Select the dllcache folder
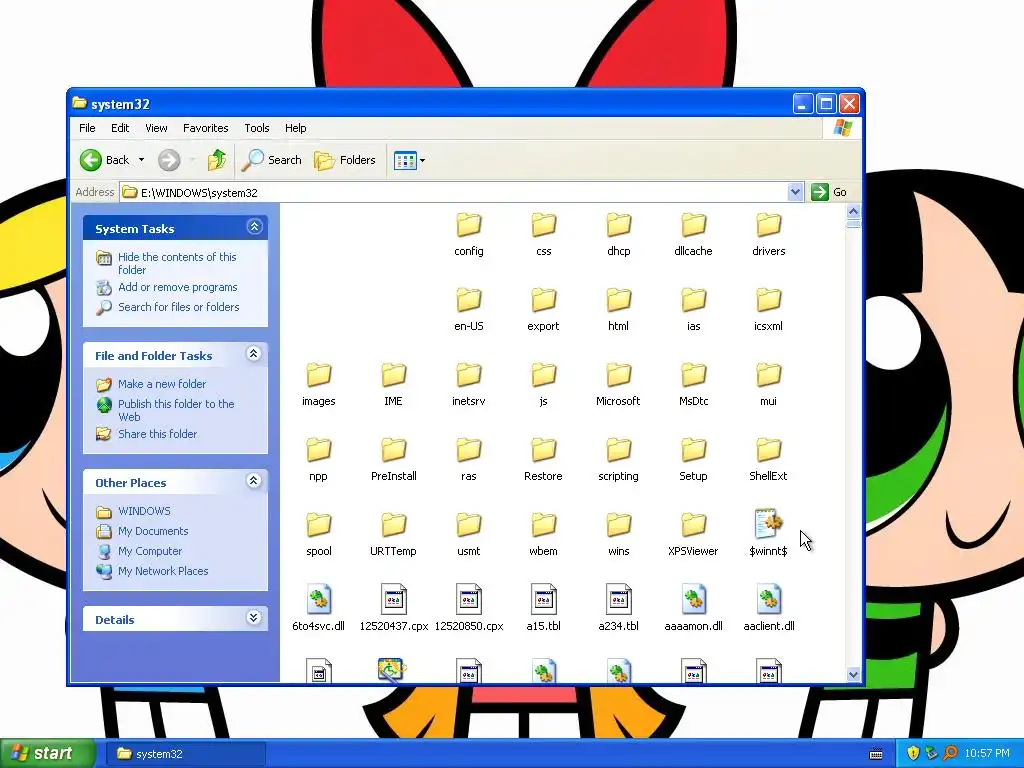 [693, 234]
